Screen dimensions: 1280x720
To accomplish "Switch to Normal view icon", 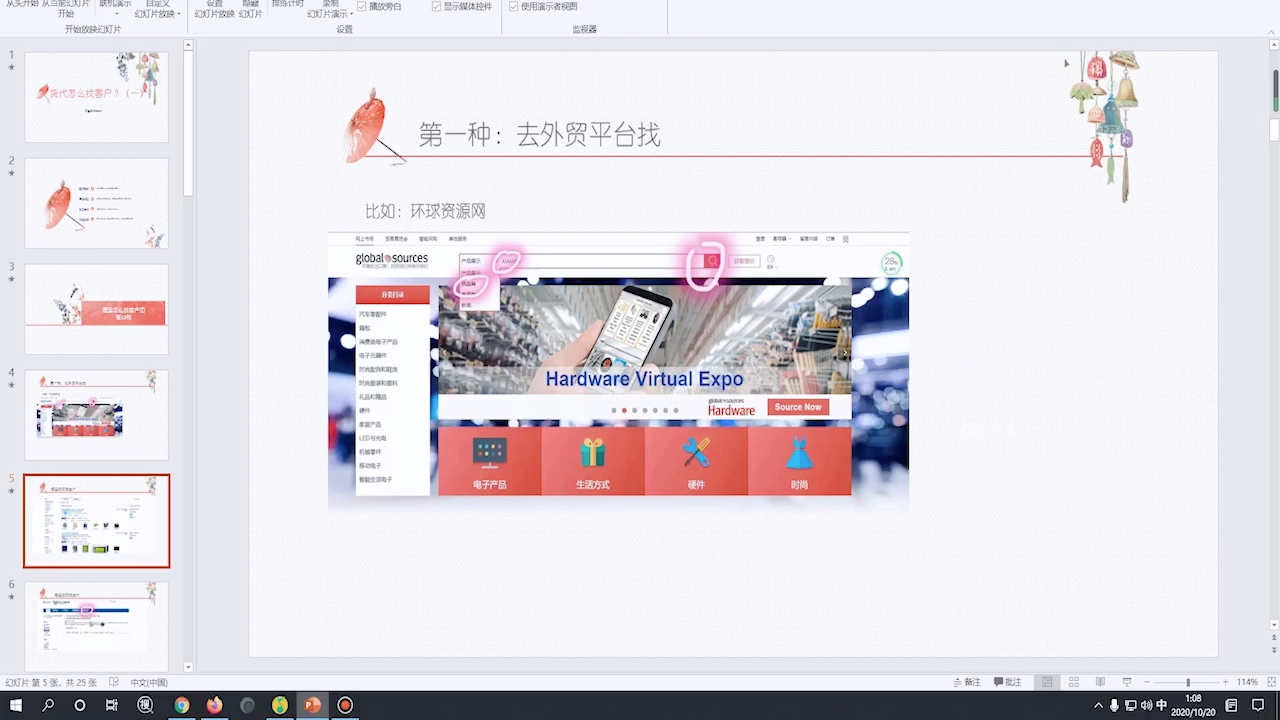I will coord(1047,682).
